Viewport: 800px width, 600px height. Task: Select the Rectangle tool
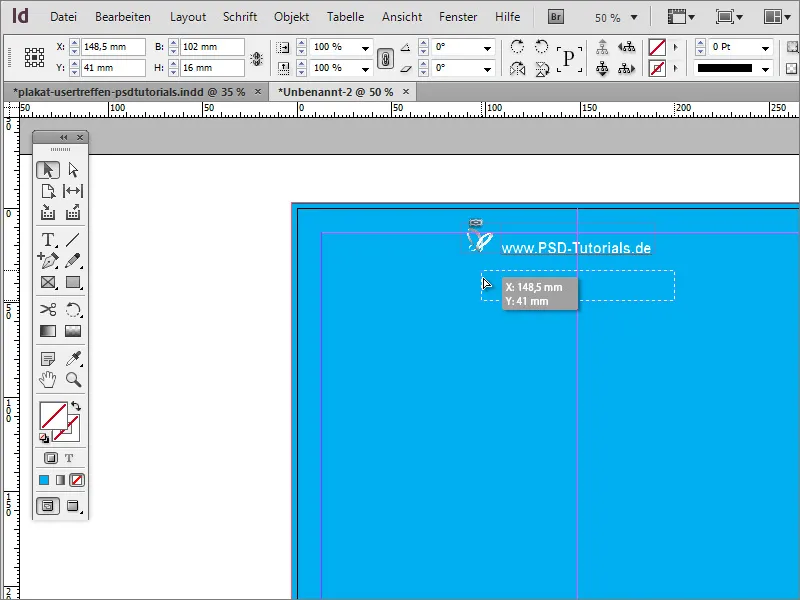click(73, 282)
